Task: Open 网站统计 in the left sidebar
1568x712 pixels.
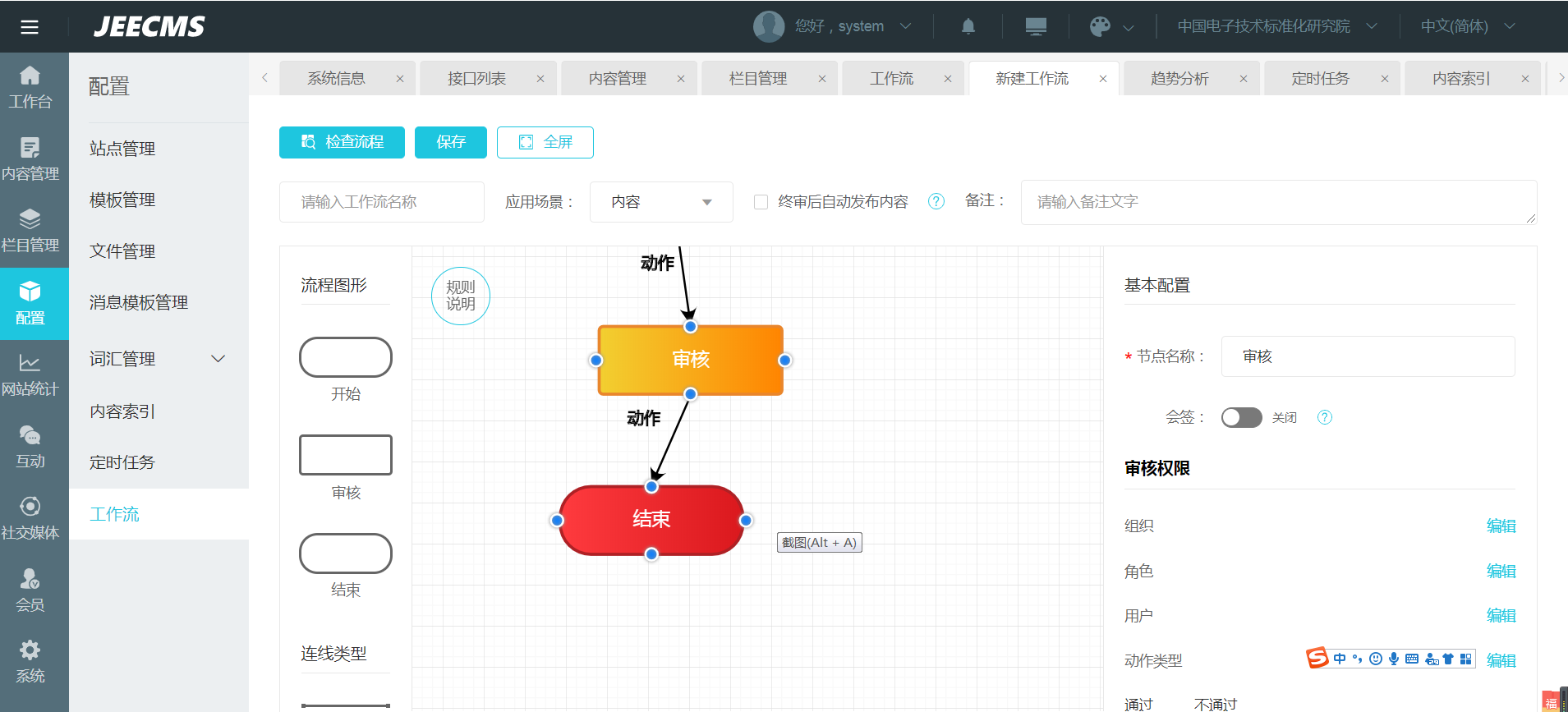Action: [30, 375]
